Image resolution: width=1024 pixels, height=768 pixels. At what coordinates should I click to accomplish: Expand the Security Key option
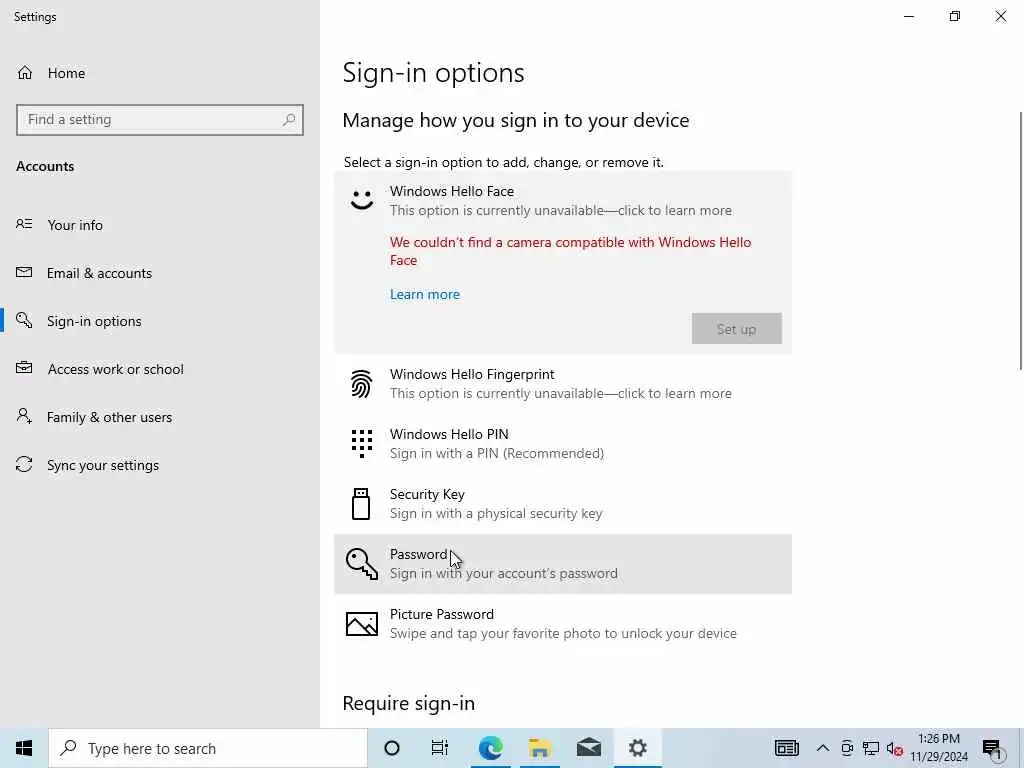(563, 504)
